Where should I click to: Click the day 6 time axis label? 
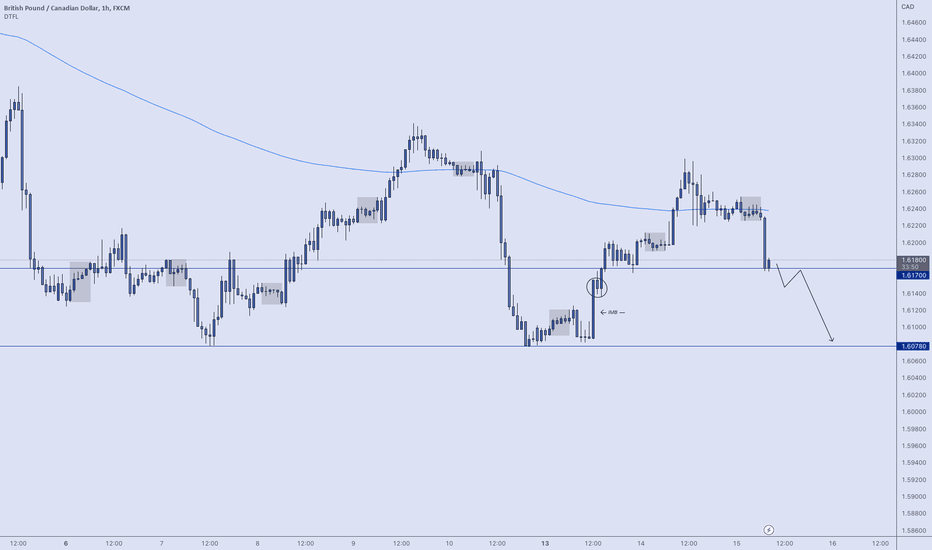coord(66,543)
